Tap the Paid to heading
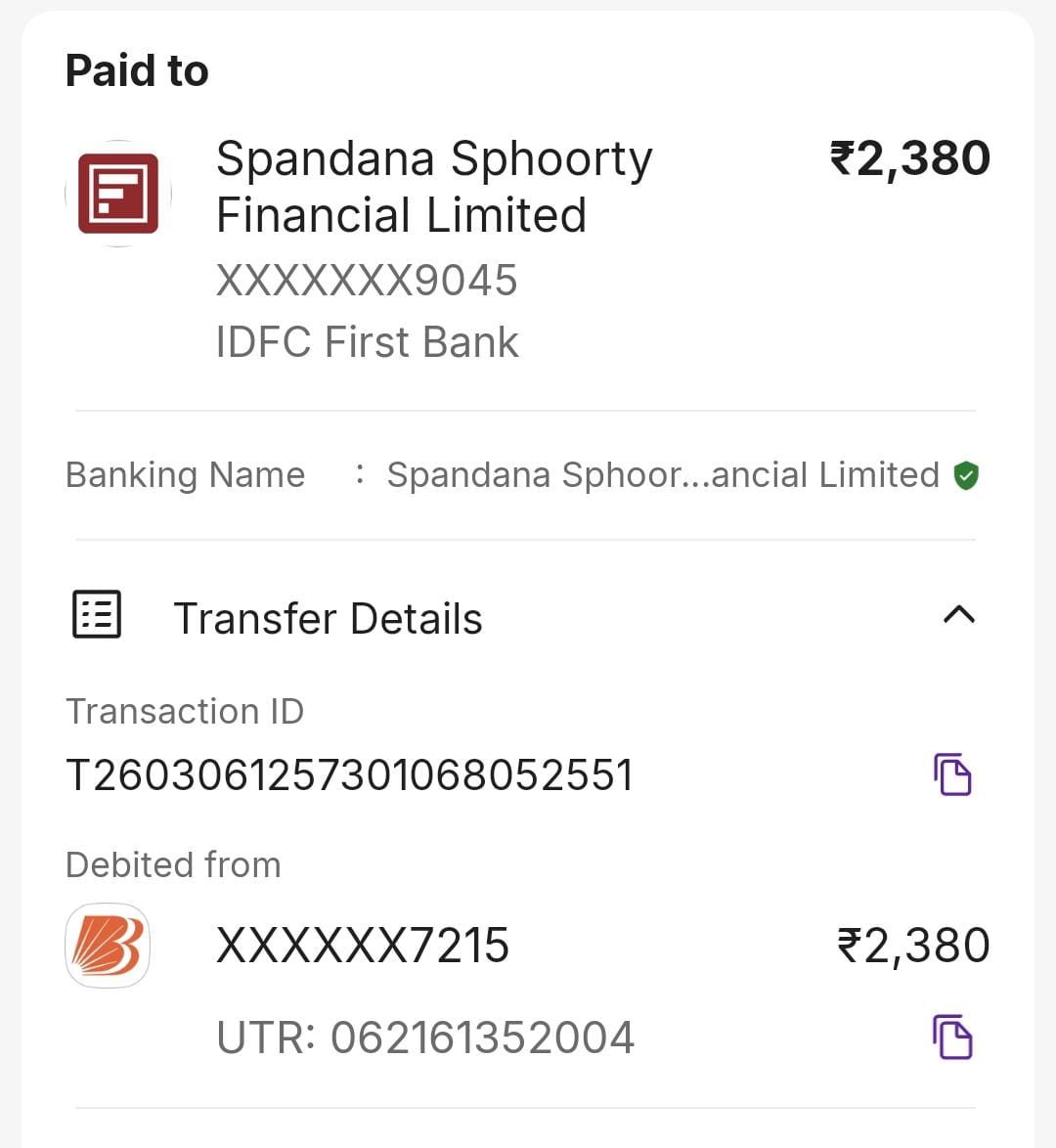Viewport: 1056px width, 1148px height. pos(137,70)
